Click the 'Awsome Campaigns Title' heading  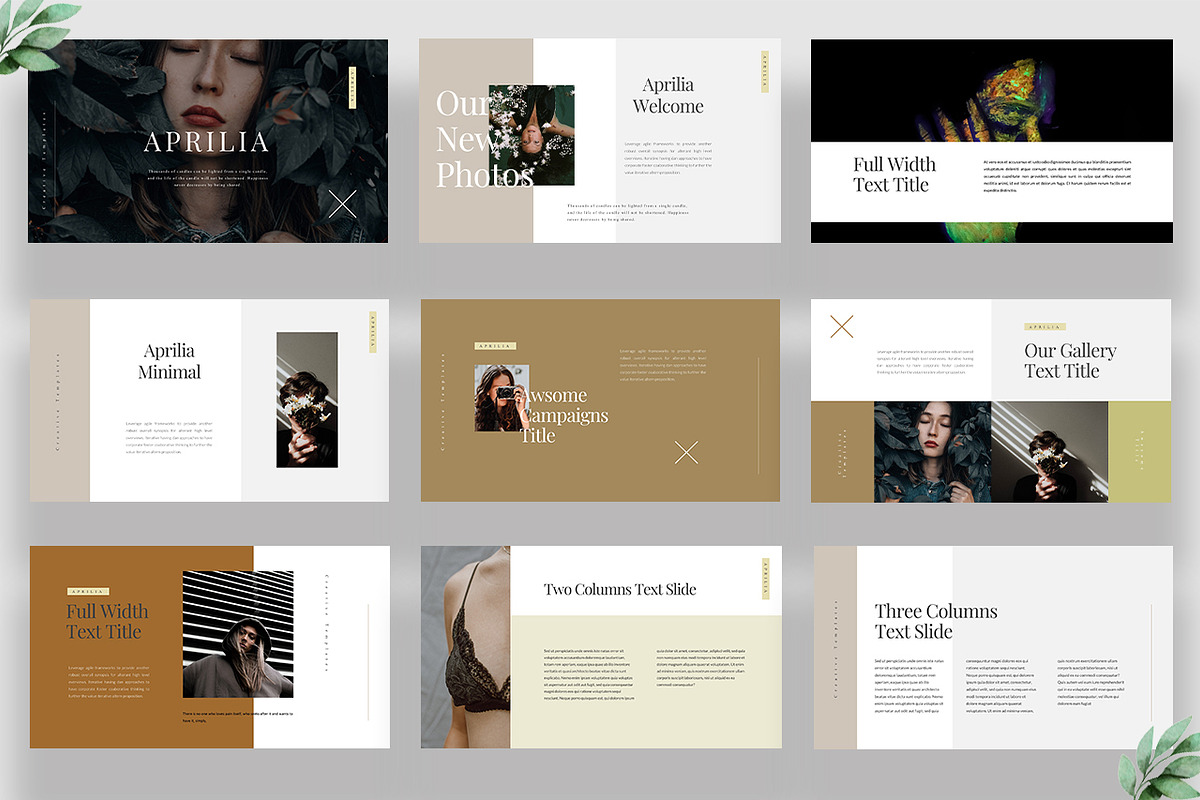[x=563, y=415]
